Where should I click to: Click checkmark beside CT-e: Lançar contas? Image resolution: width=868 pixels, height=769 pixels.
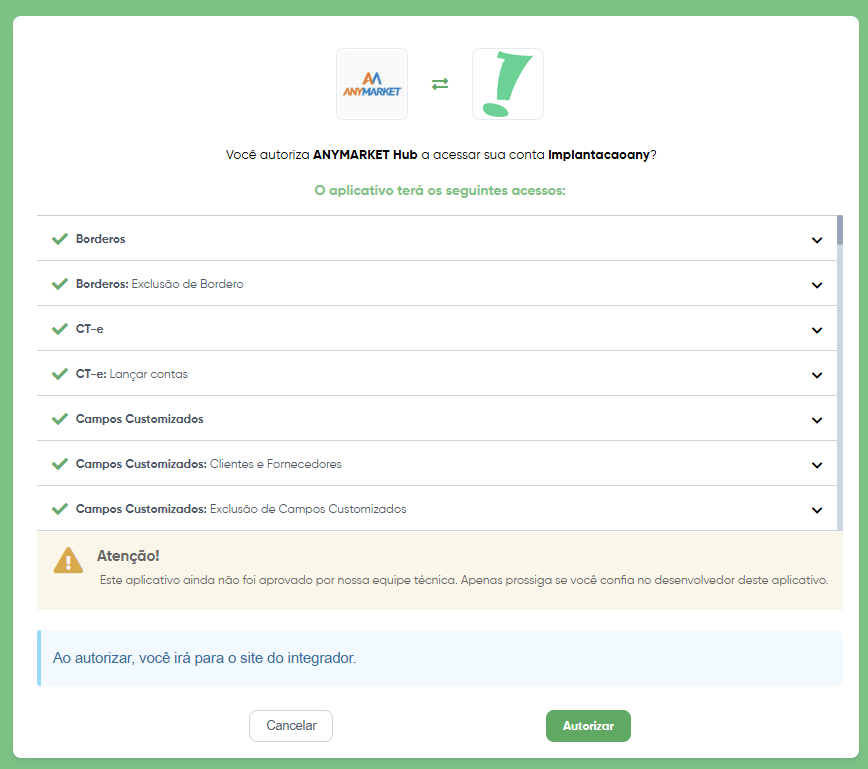point(59,374)
